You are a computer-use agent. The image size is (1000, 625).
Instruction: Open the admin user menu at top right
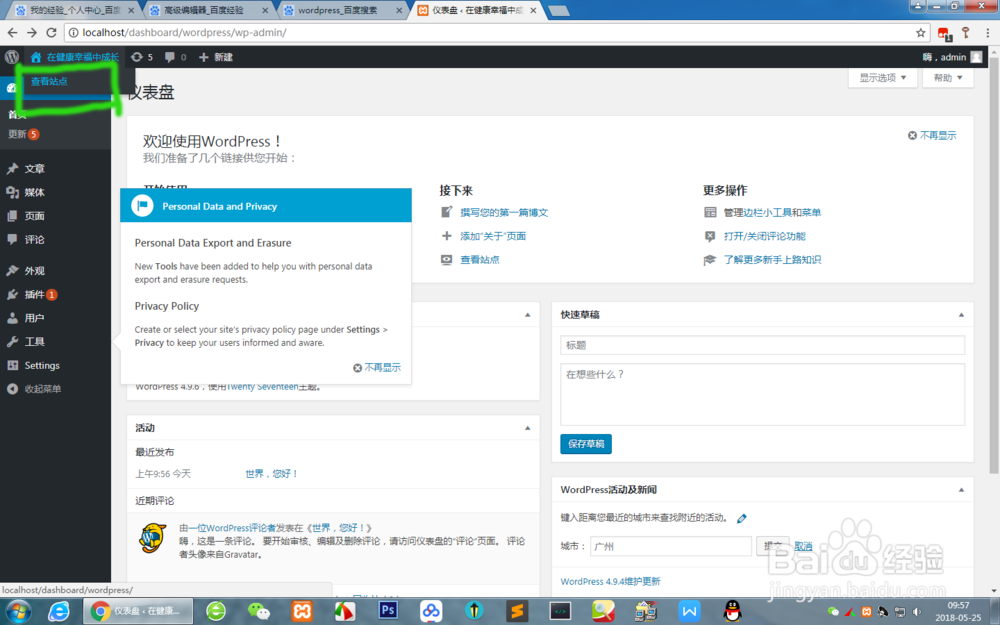(x=952, y=57)
